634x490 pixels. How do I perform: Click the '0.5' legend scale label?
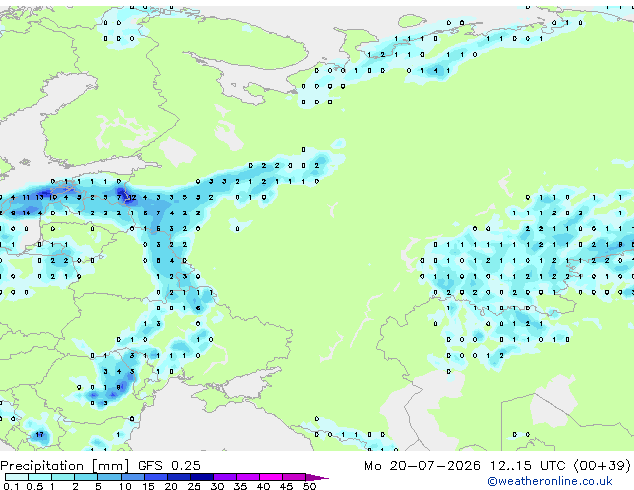(x=34, y=486)
